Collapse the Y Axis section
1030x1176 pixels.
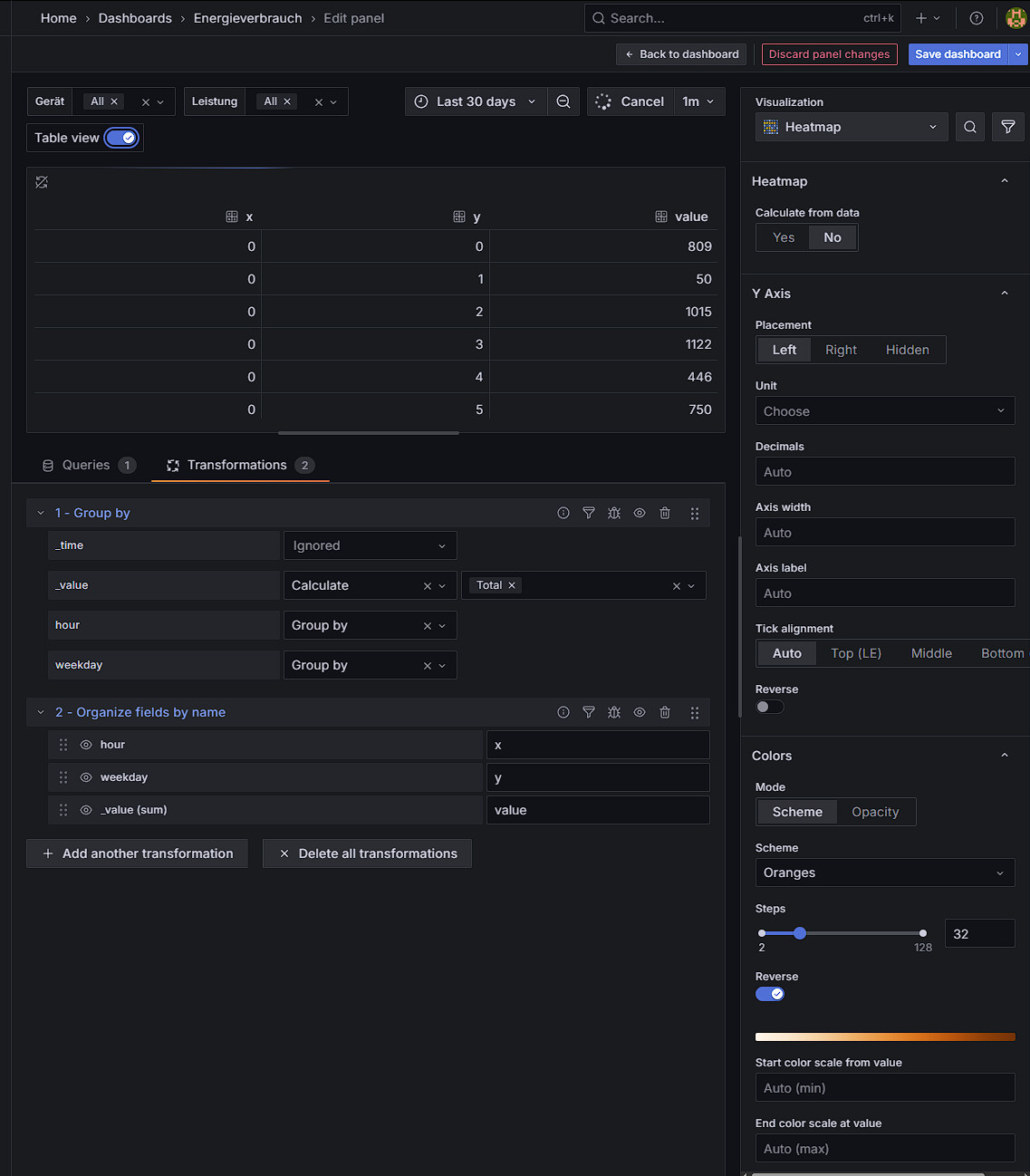[x=1004, y=294]
